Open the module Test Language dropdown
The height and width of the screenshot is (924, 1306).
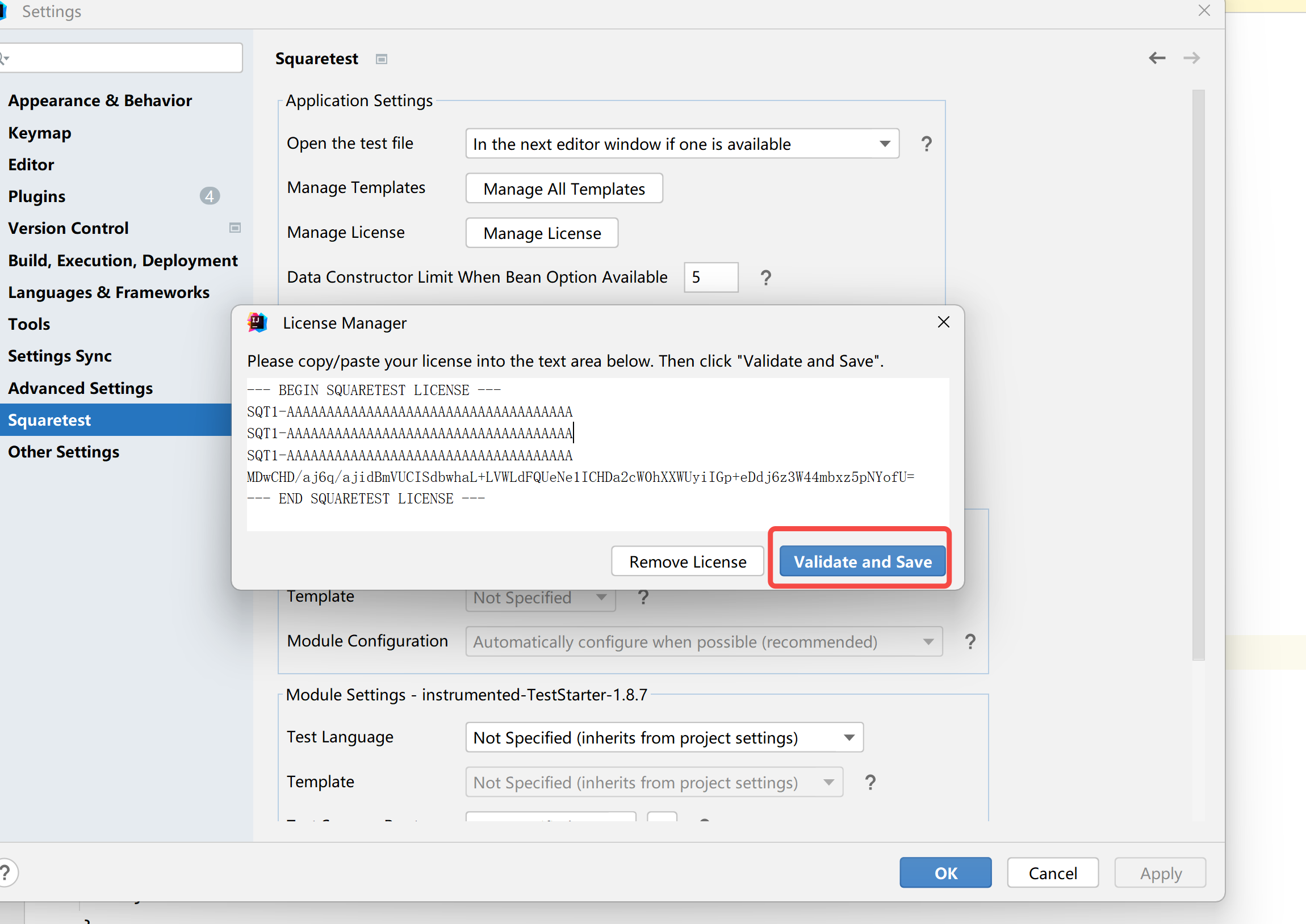pyautogui.click(x=664, y=737)
